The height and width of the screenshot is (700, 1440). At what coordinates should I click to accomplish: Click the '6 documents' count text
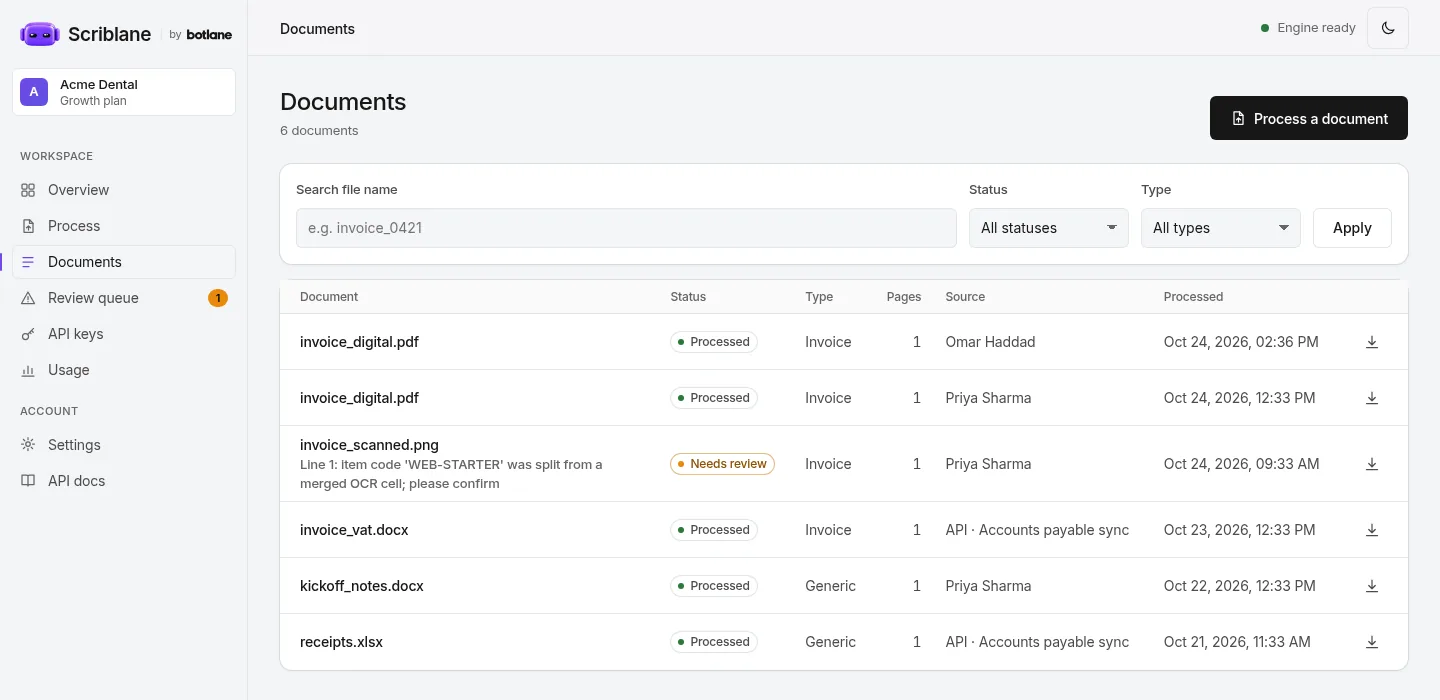(319, 131)
